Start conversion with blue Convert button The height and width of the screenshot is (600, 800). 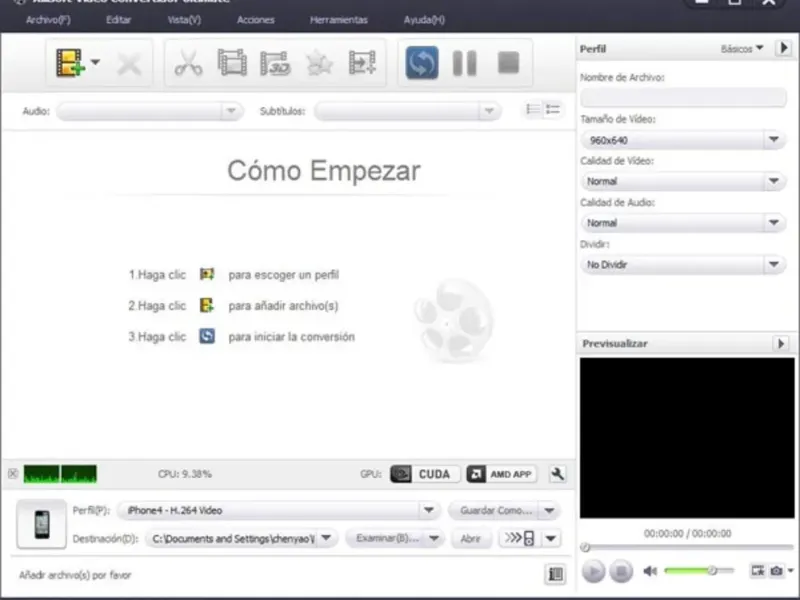tap(422, 63)
